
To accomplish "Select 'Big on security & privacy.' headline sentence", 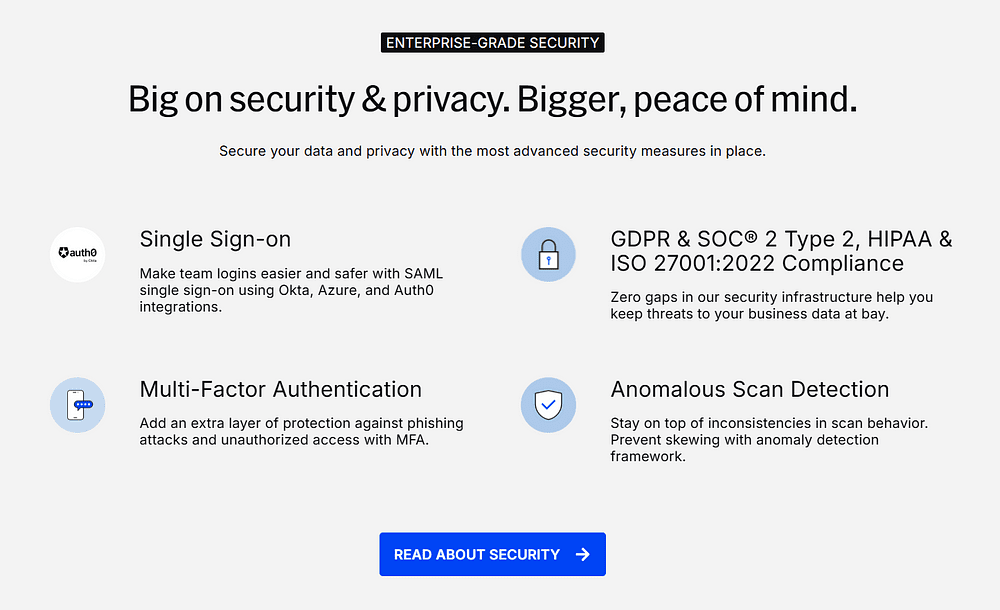I will tap(320, 100).
